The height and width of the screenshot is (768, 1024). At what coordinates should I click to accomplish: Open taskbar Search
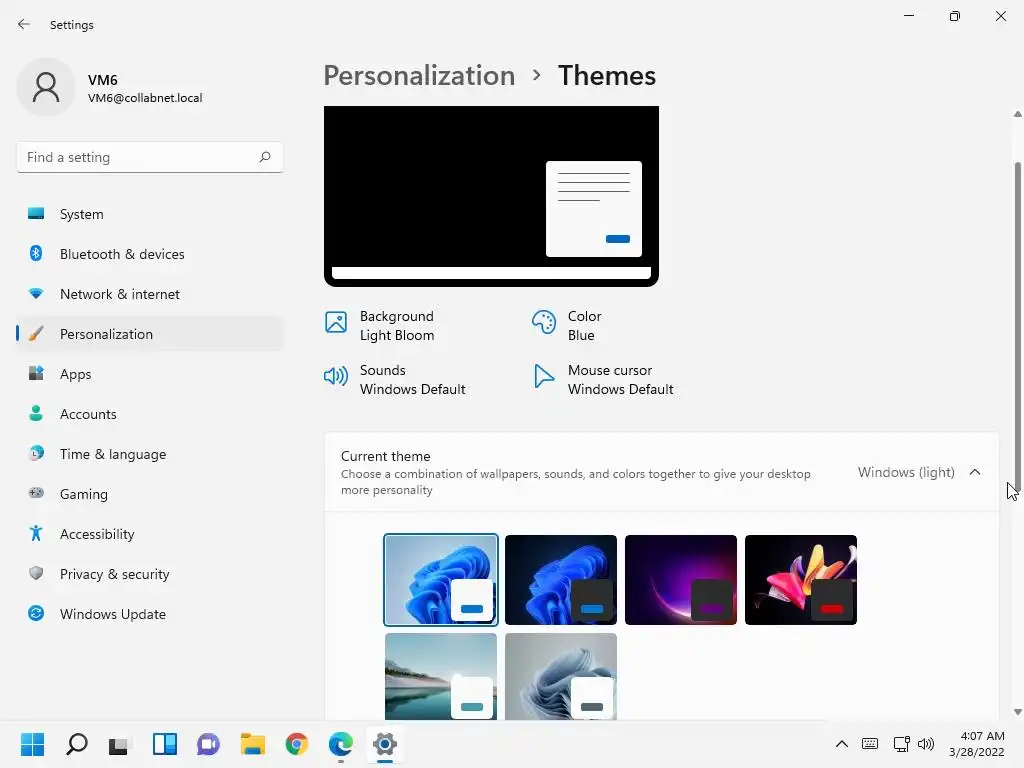[x=77, y=744]
